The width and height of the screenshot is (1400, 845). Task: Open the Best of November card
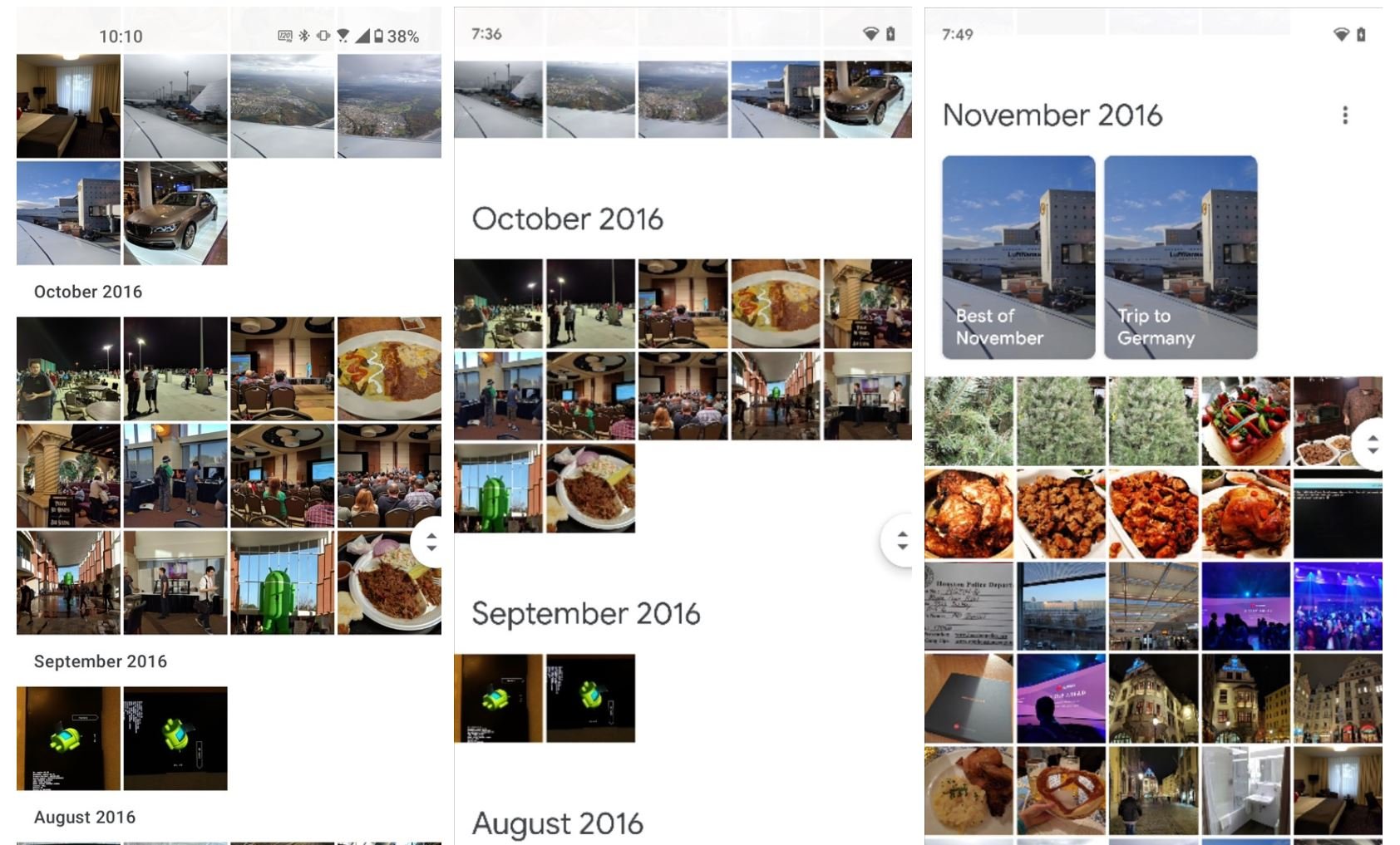(x=1018, y=258)
